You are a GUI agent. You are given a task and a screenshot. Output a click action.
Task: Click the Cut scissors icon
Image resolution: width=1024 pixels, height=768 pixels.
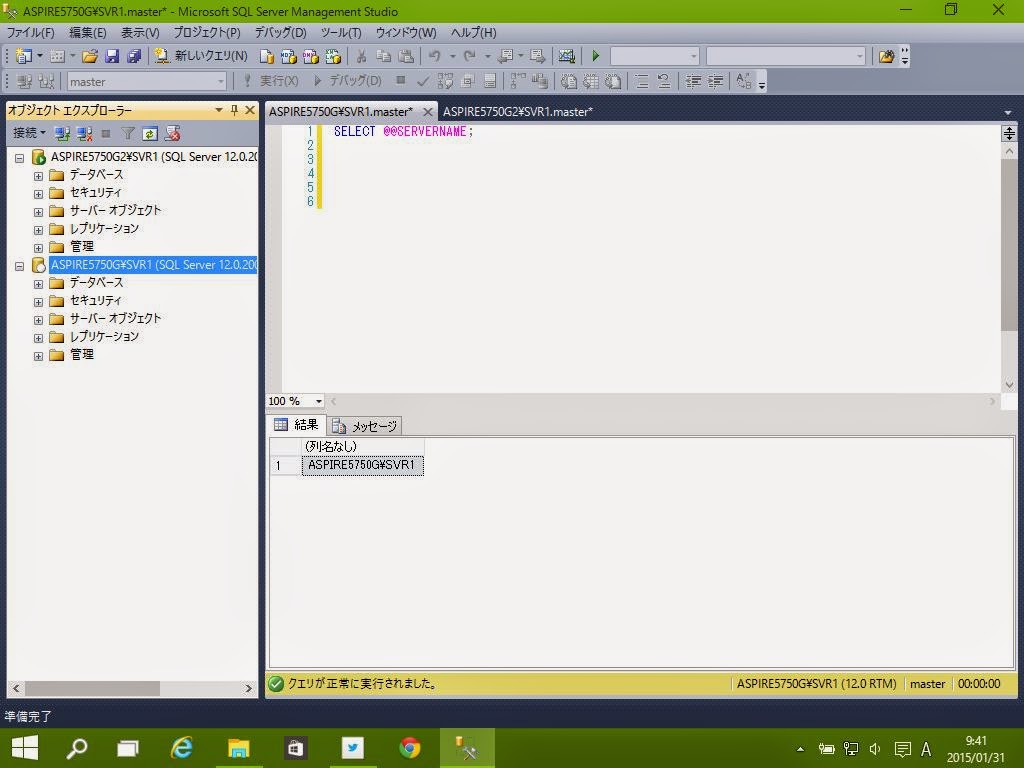coord(361,57)
